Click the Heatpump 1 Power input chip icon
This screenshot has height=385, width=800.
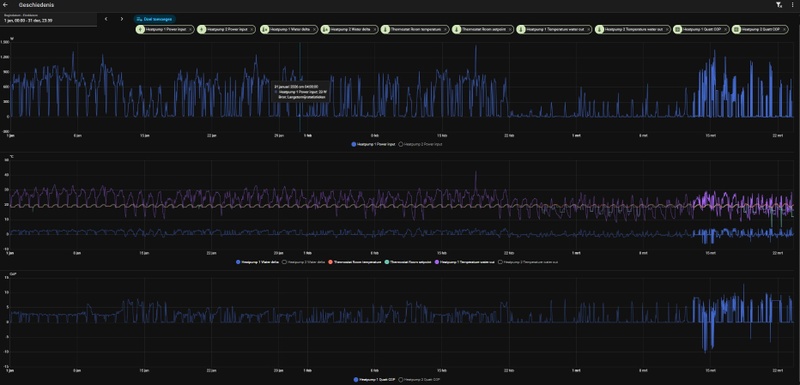(141, 30)
